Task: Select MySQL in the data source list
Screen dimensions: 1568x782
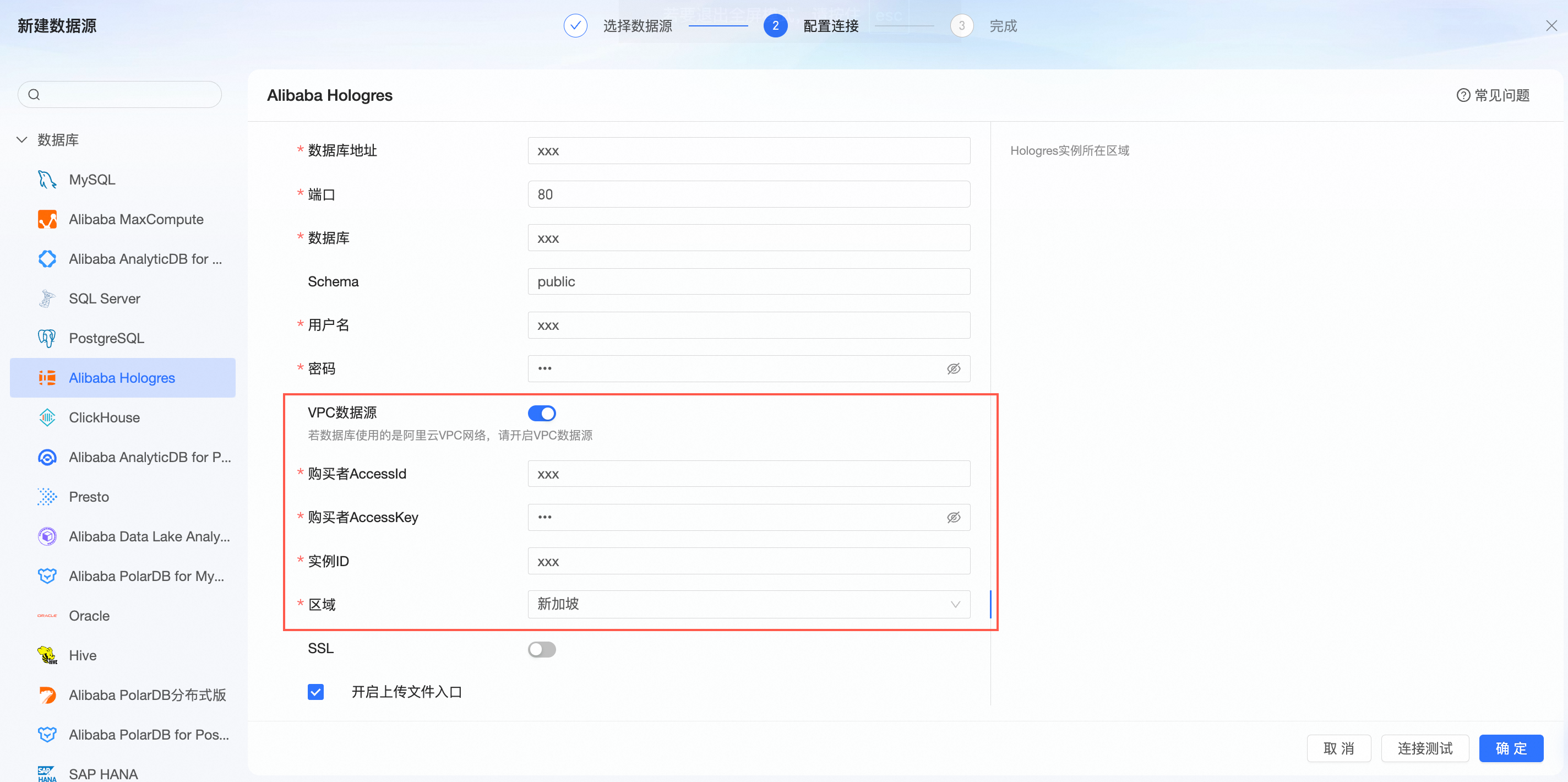Action: [122, 180]
